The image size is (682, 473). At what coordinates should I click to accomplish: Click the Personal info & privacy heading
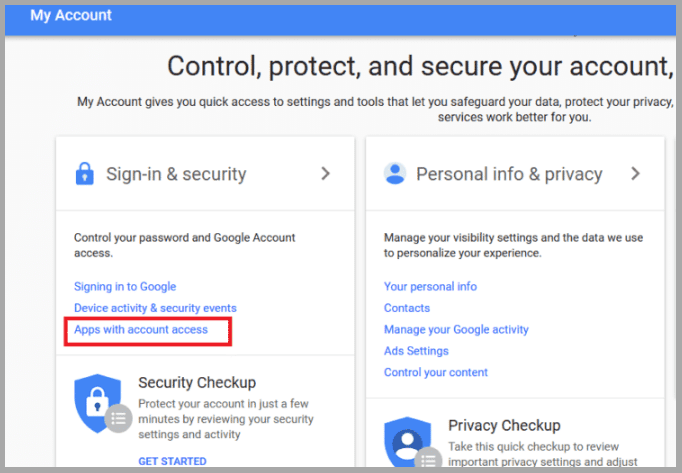pyautogui.click(x=509, y=174)
